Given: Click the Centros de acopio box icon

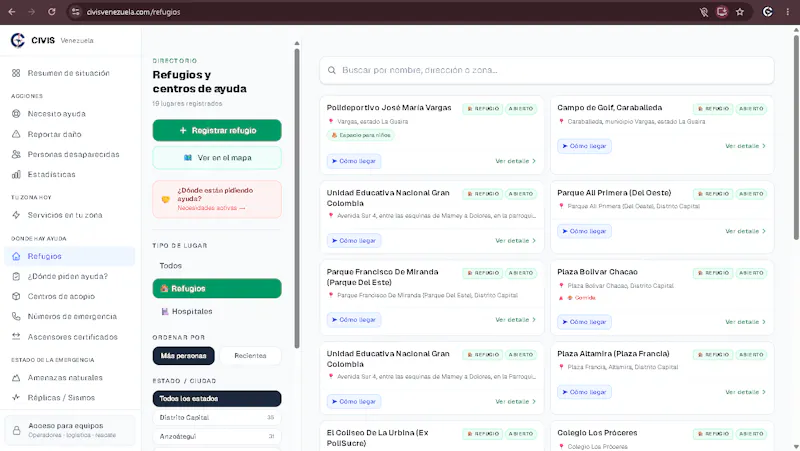Looking at the screenshot, I should pos(16,296).
